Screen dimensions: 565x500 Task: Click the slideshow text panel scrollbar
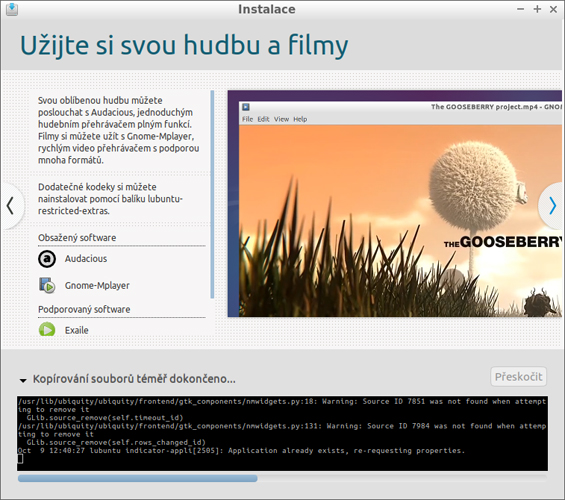coord(212,195)
